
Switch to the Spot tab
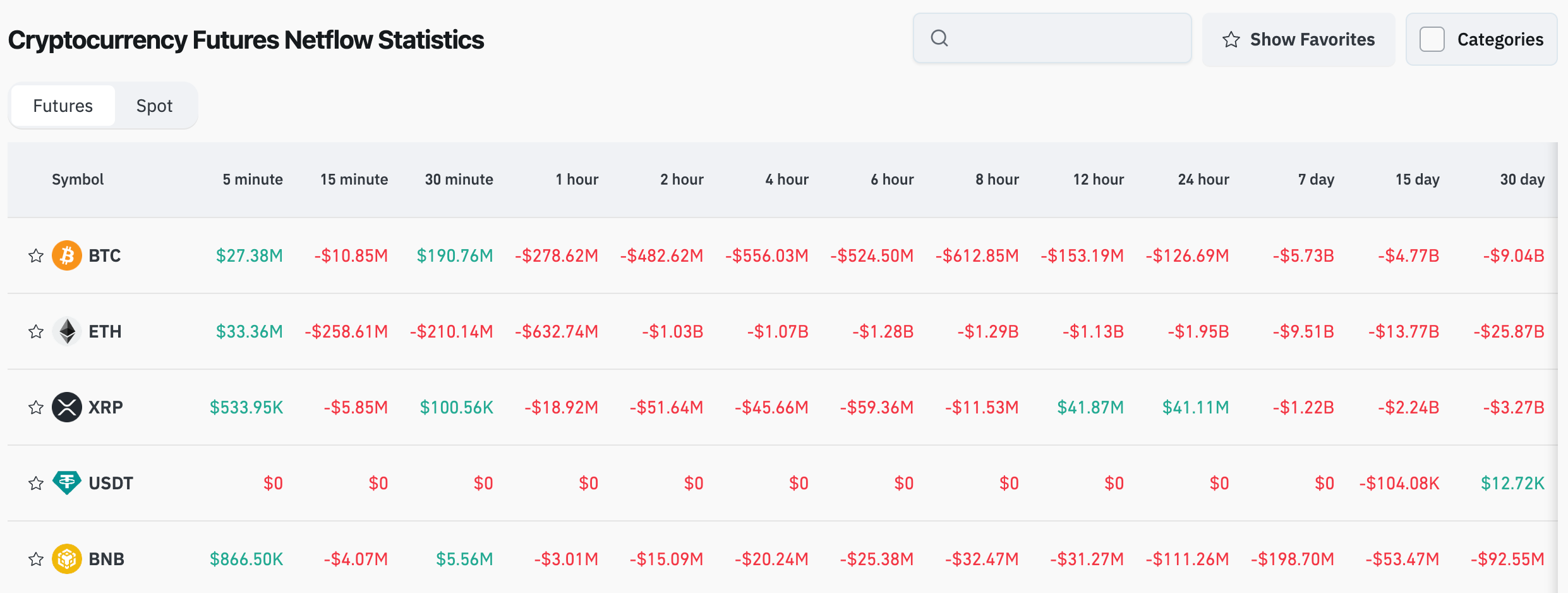click(154, 106)
